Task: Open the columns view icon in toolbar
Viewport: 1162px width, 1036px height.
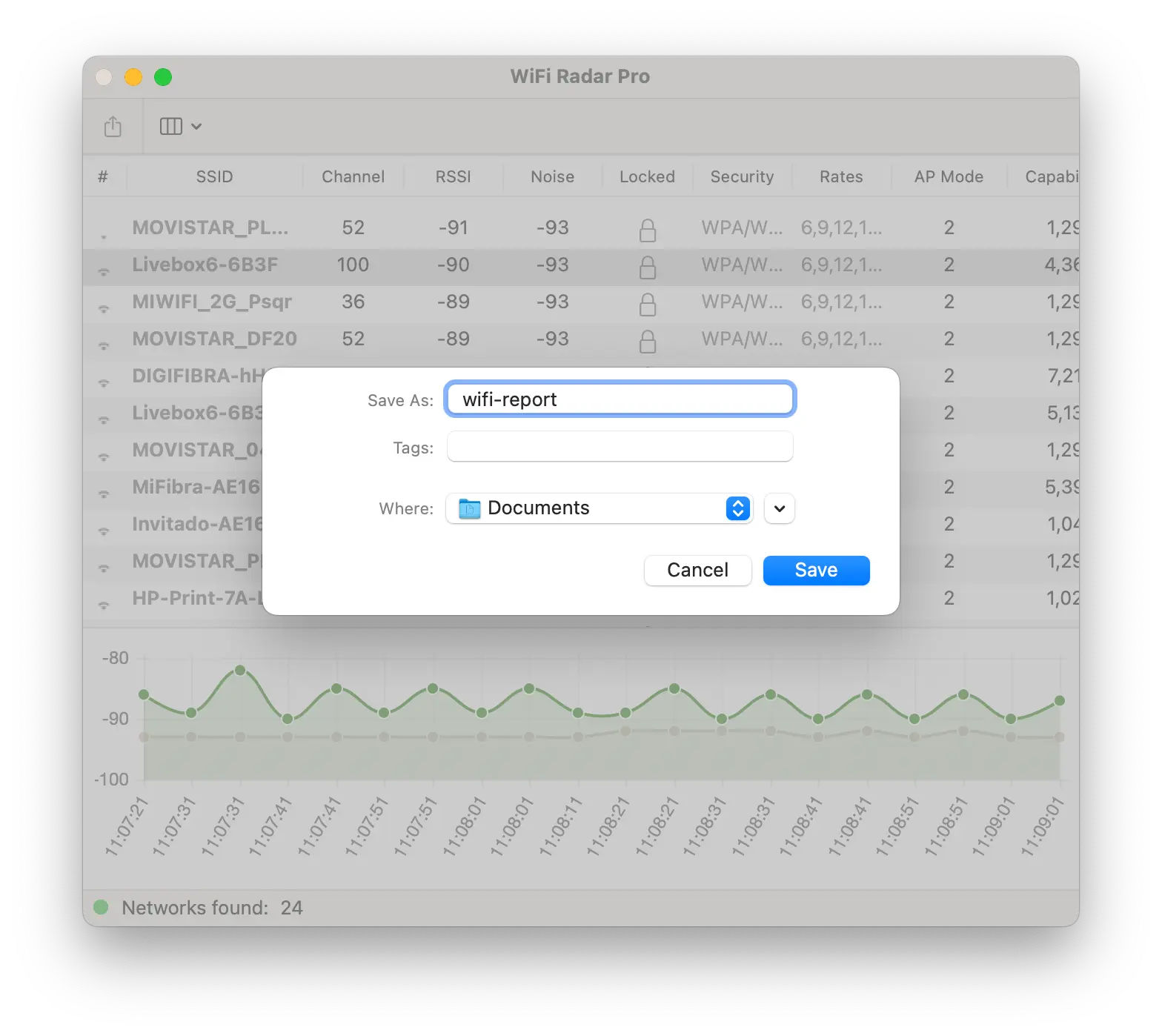Action: click(171, 127)
